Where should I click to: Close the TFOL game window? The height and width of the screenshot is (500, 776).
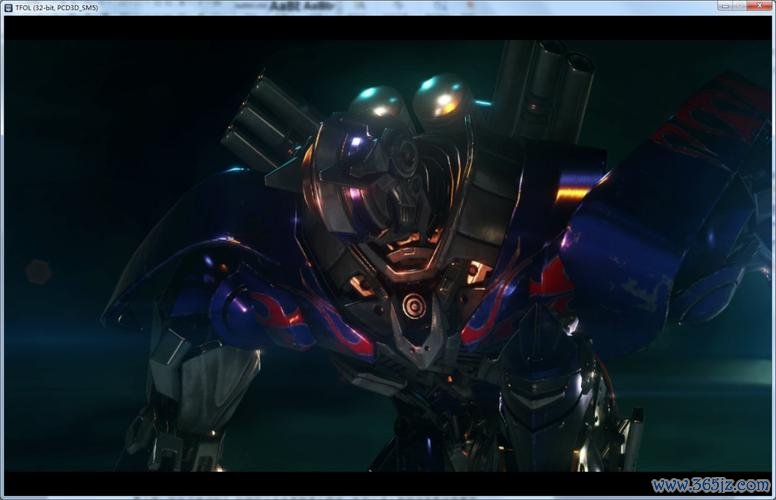pyautogui.click(x=760, y=5)
